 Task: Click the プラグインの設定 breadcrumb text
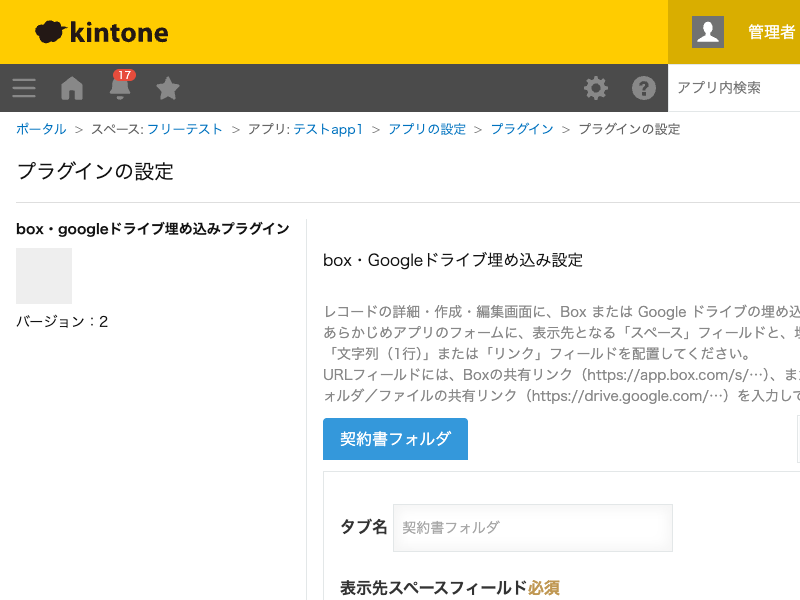pyautogui.click(x=629, y=129)
